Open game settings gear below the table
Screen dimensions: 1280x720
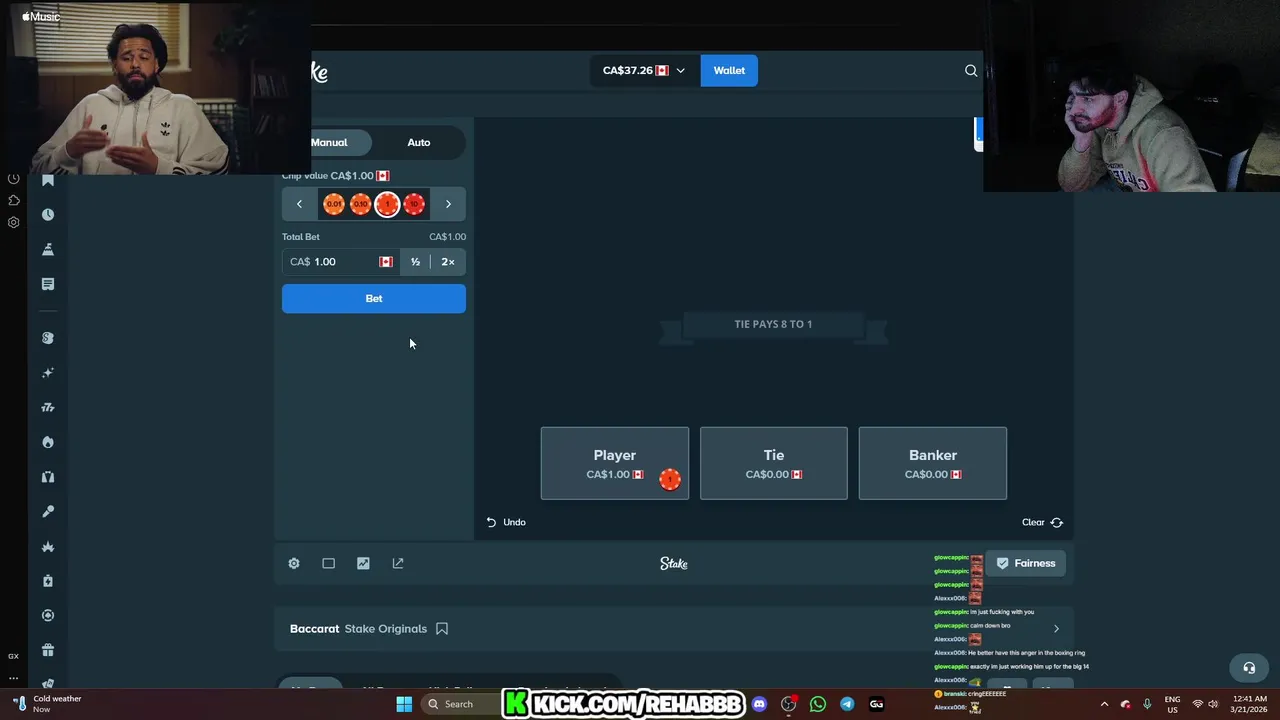tap(294, 563)
